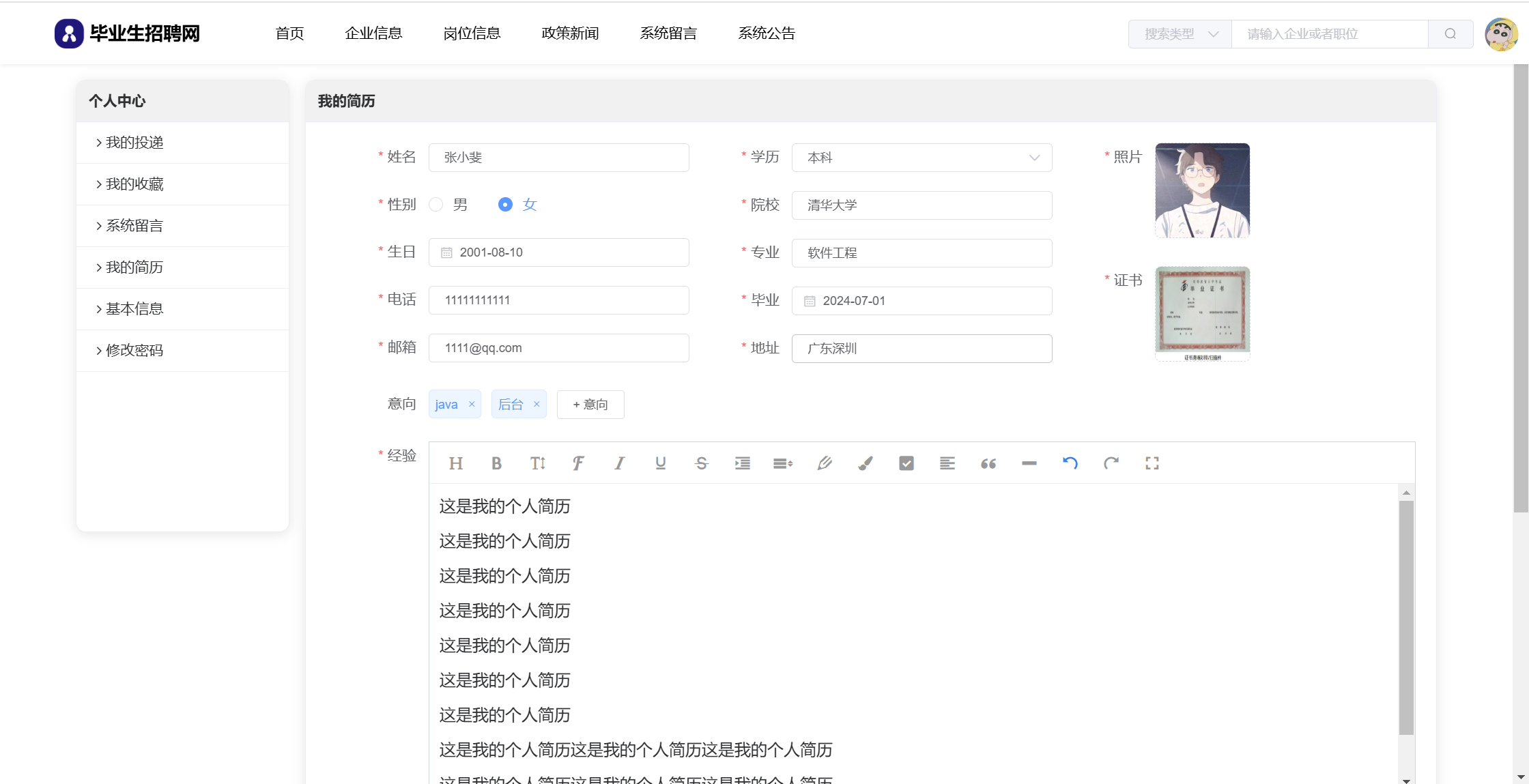Insert a blockquote in editor
Image resolution: width=1529 pixels, height=784 pixels.
coord(988,463)
